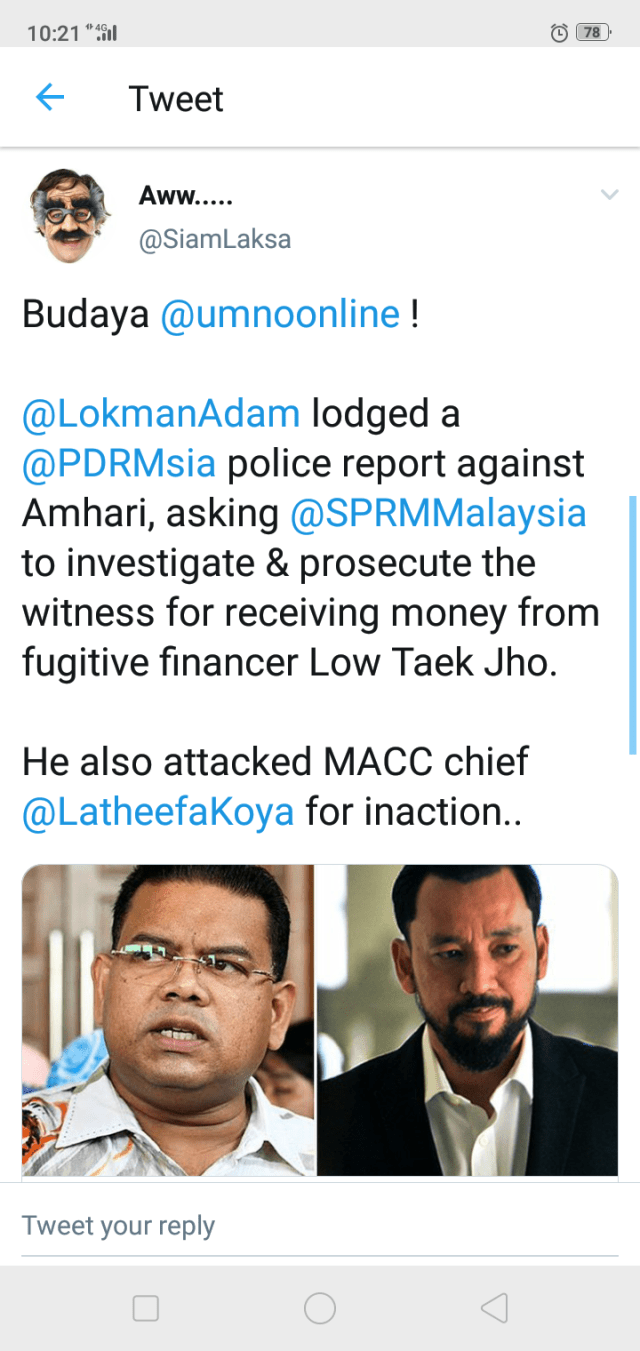
Task: Open the @LokmanAdam mention
Action: tap(161, 414)
